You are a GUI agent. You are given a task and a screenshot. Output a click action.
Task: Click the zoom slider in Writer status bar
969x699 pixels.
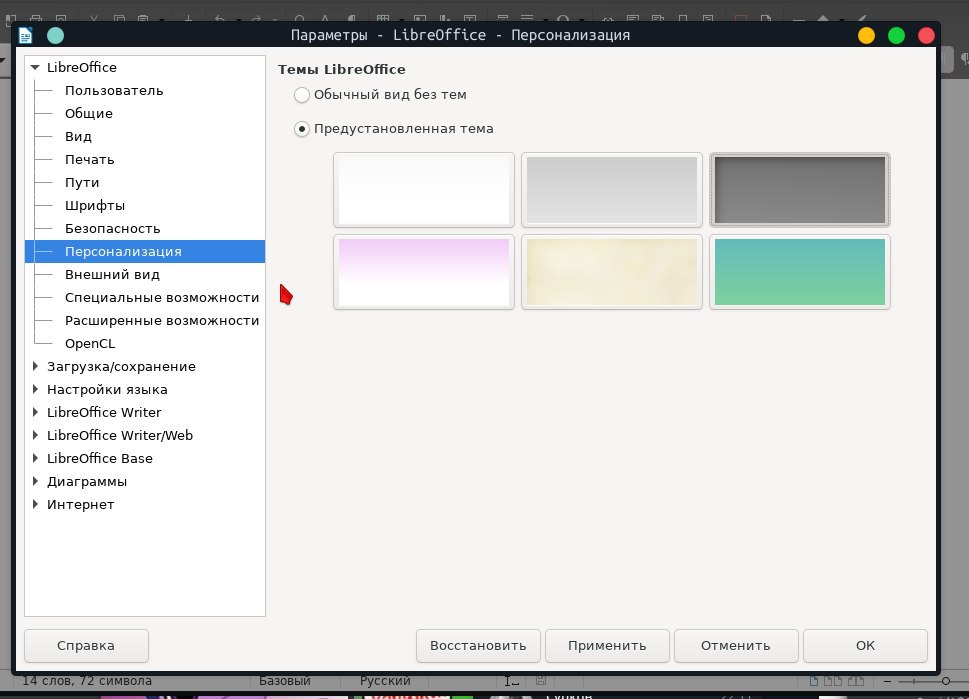click(945, 681)
